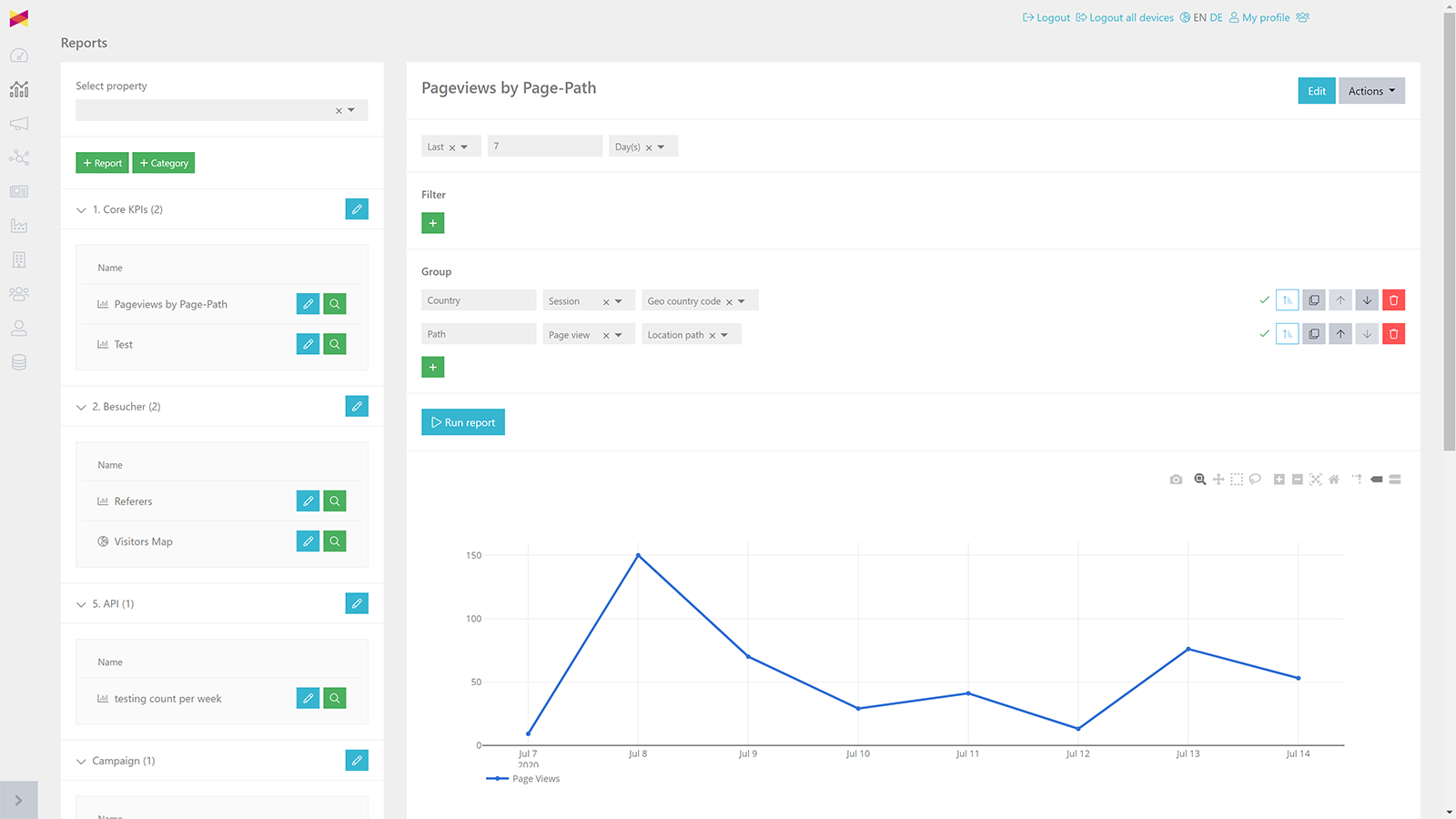
Task: Download plot as image (camera icon)
Action: (1176, 480)
